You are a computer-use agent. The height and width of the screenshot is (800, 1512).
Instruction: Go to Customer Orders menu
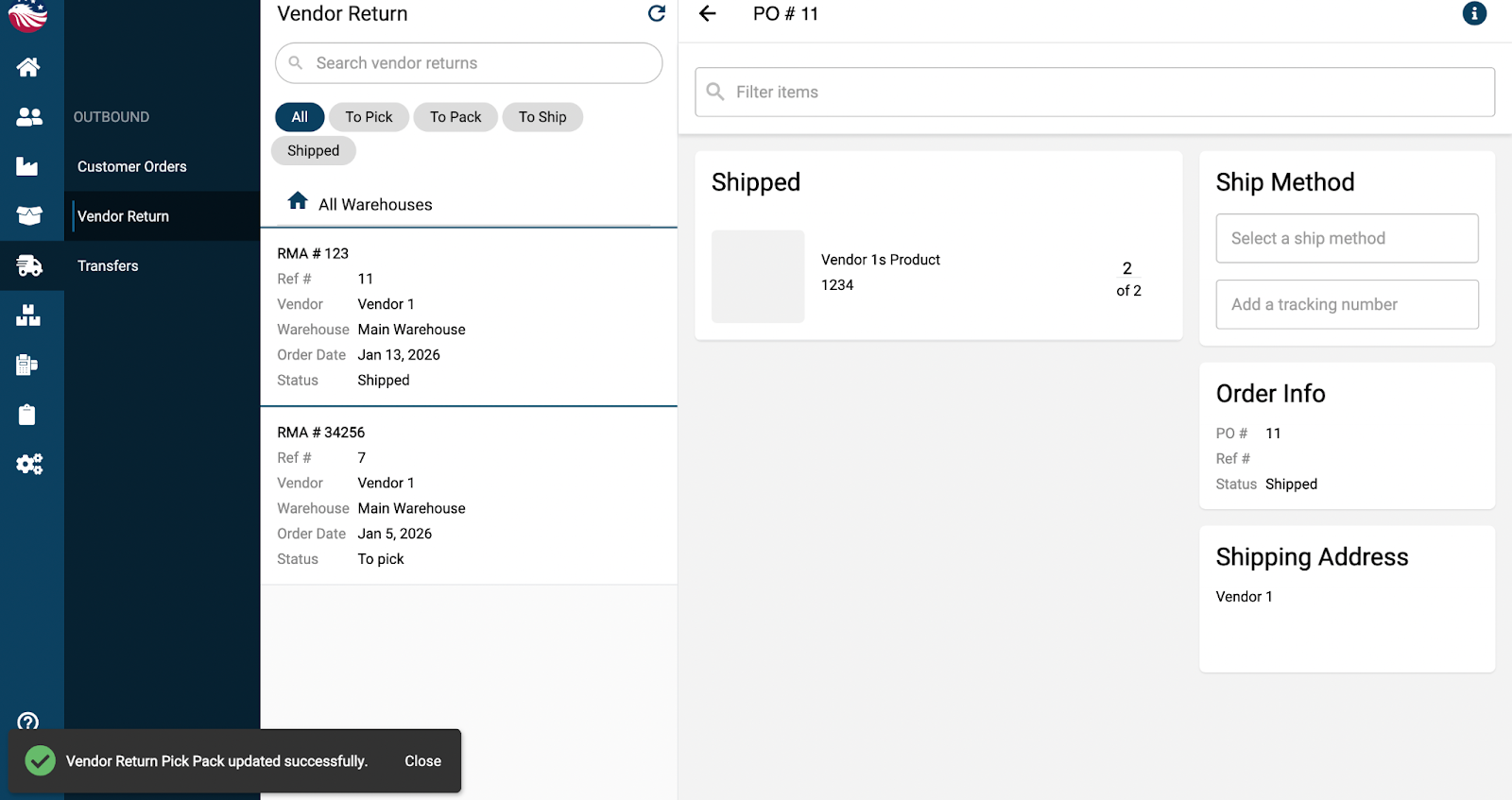[x=132, y=167]
